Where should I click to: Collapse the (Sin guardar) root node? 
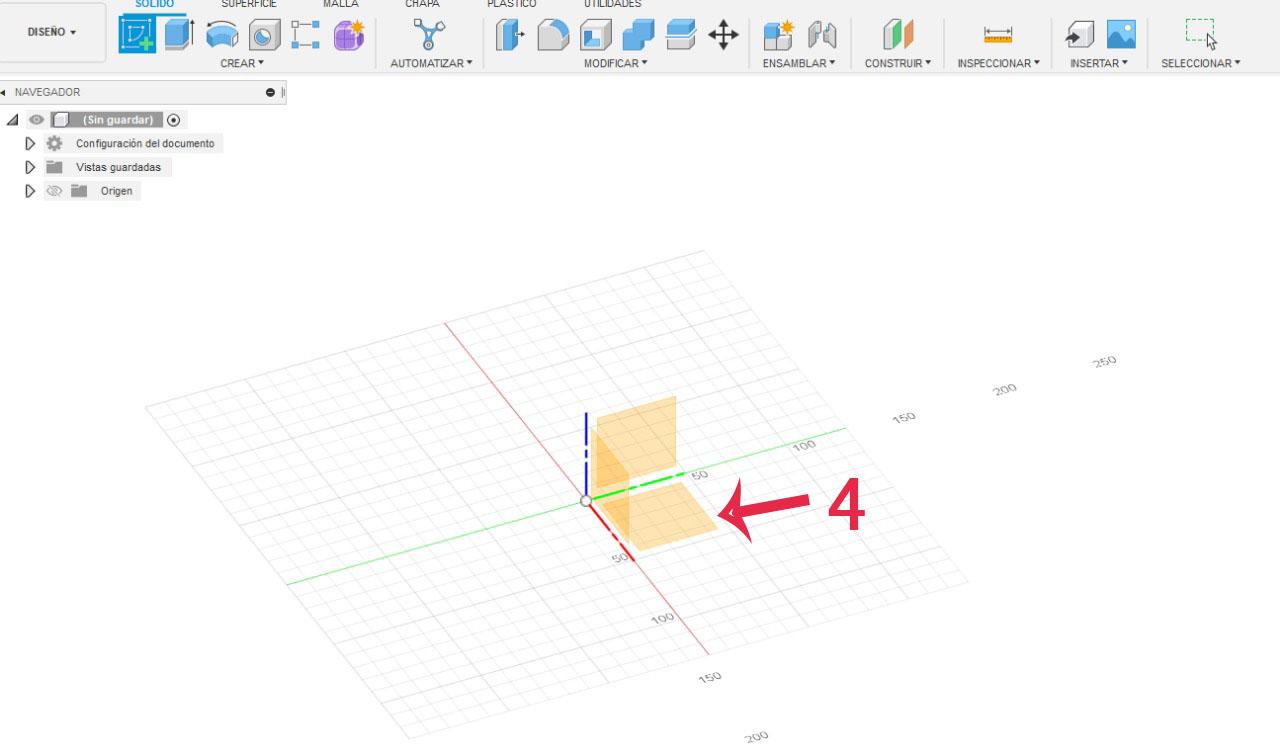[x=13, y=120]
